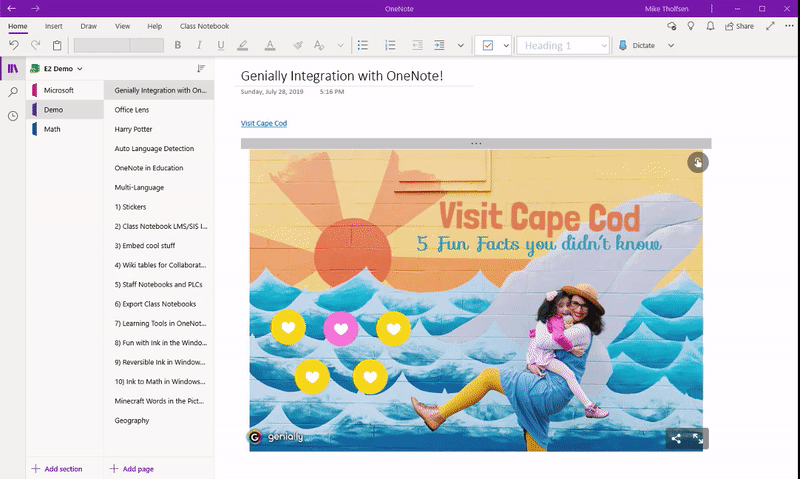
Task: Click the sort pages icon
Action: pyautogui.click(x=201, y=68)
